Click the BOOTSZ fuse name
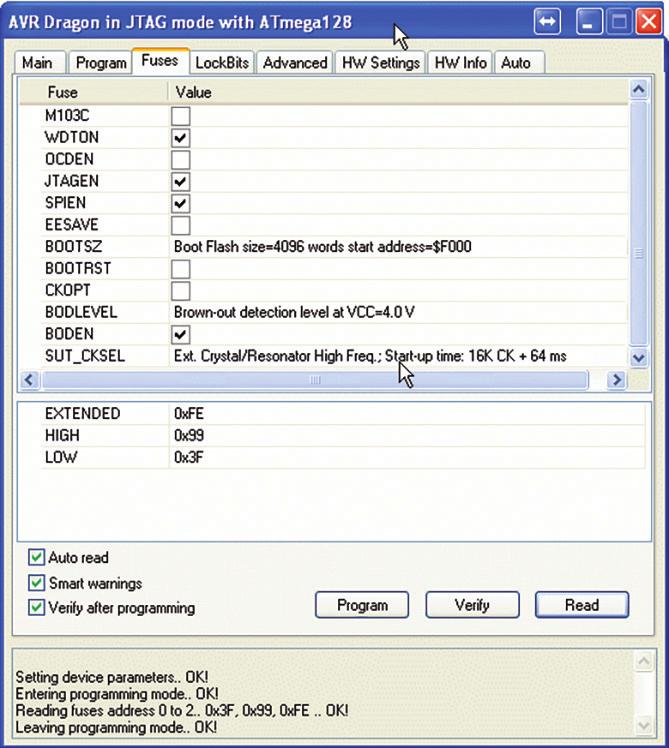 [73, 247]
